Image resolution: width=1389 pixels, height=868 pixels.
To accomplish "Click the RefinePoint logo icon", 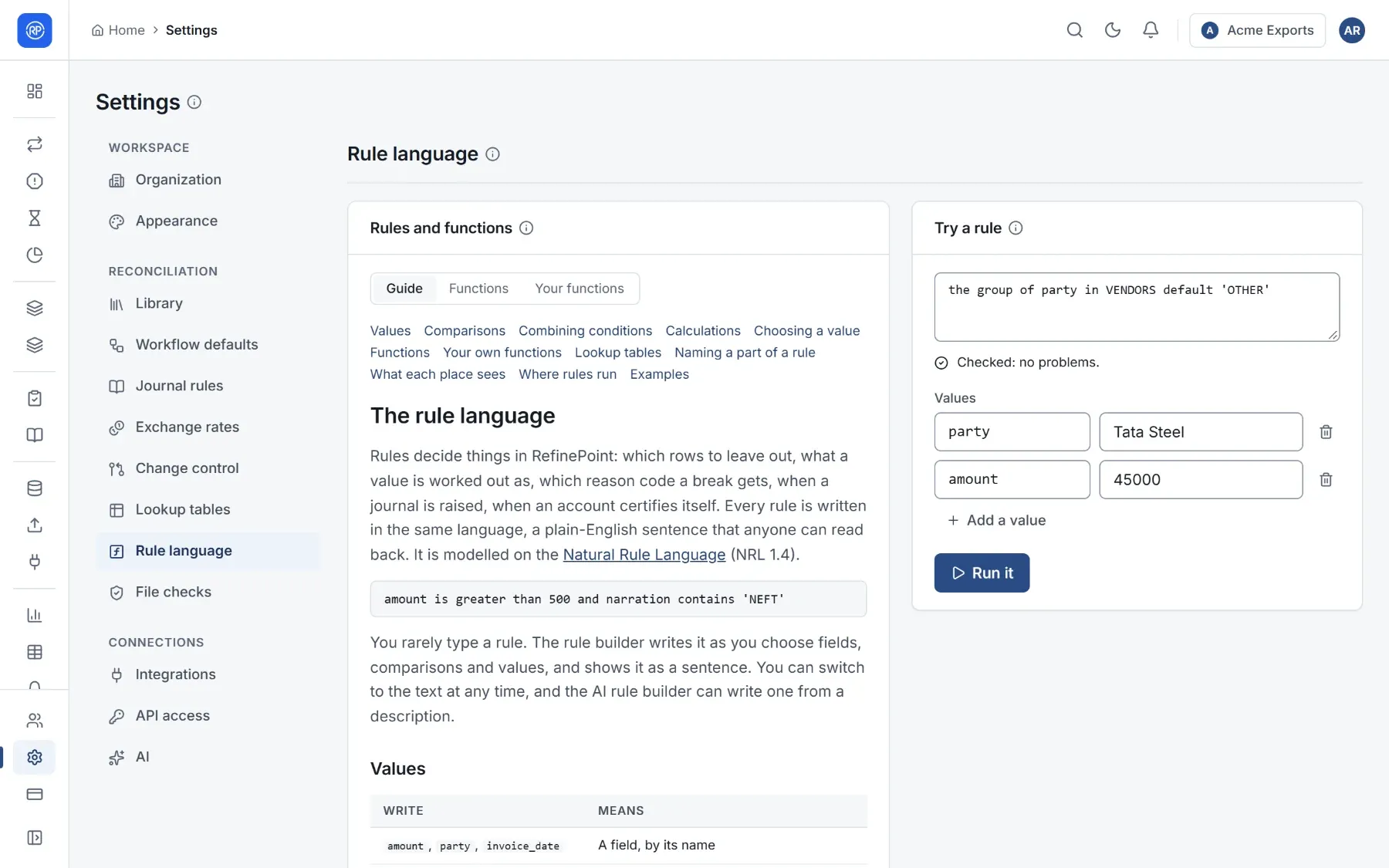I will [x=35, y=30].
